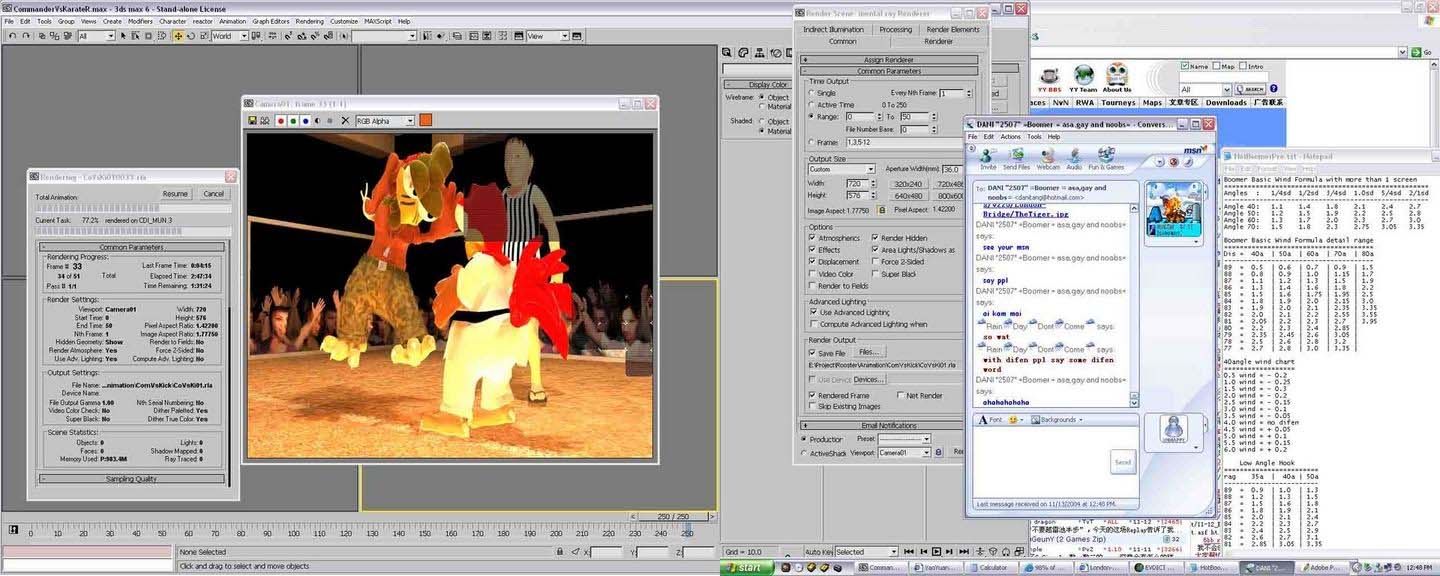Toggle the Save File checkbox
The height and width of the screenshot is (576, 1440).
pyautogui.click(x=812, y=353)
